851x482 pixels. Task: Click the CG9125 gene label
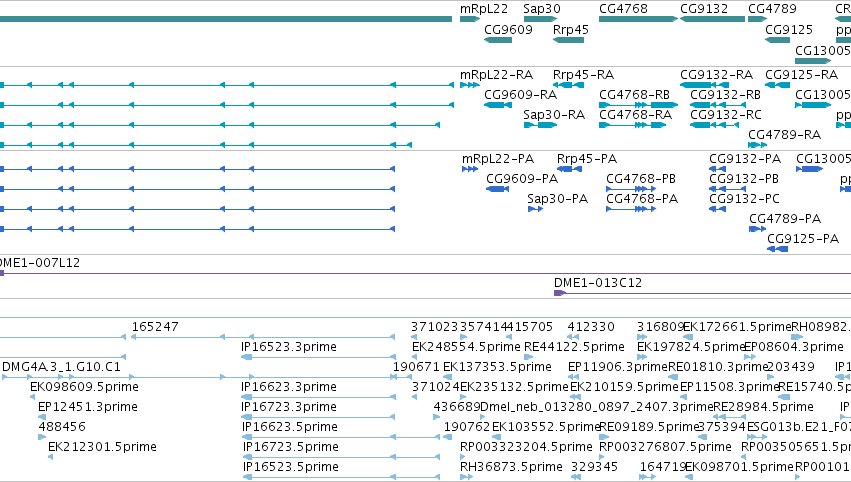coord(789,30)
